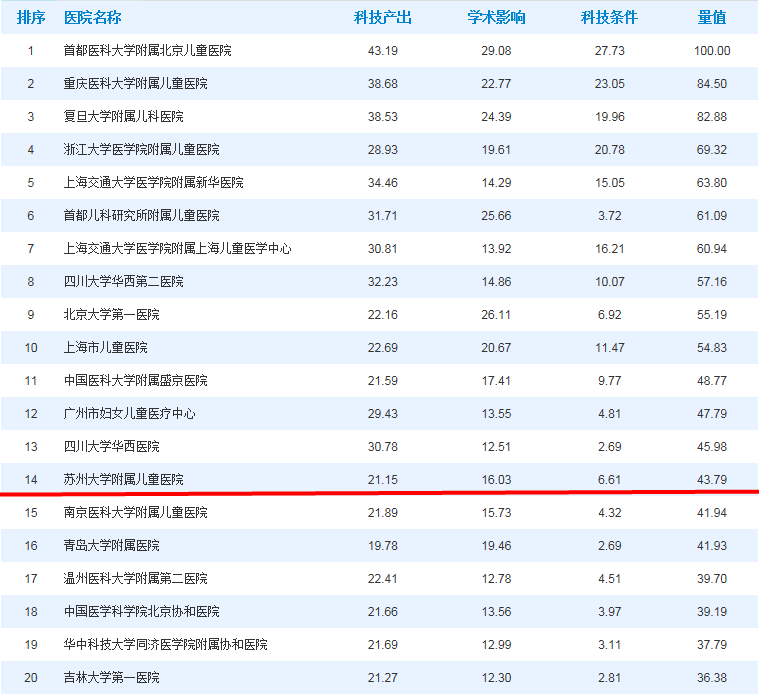Click the 23.05 科技条件 cell

pos(609,83)
